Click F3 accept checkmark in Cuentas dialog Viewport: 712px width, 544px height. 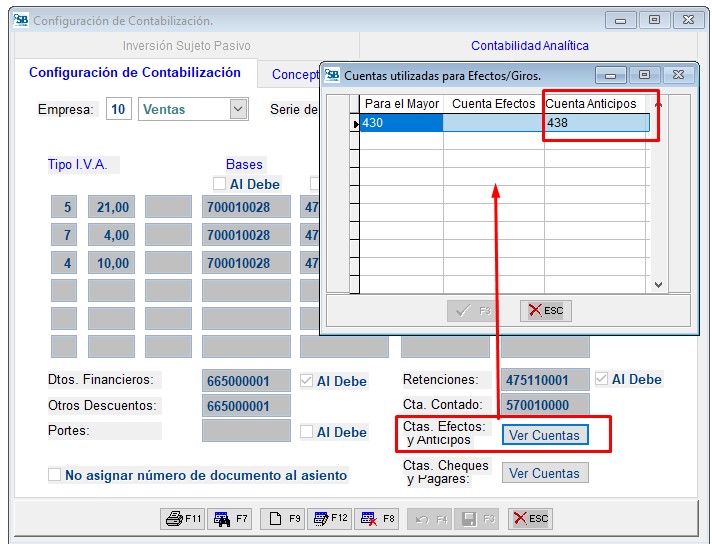[x=473, y=311]
